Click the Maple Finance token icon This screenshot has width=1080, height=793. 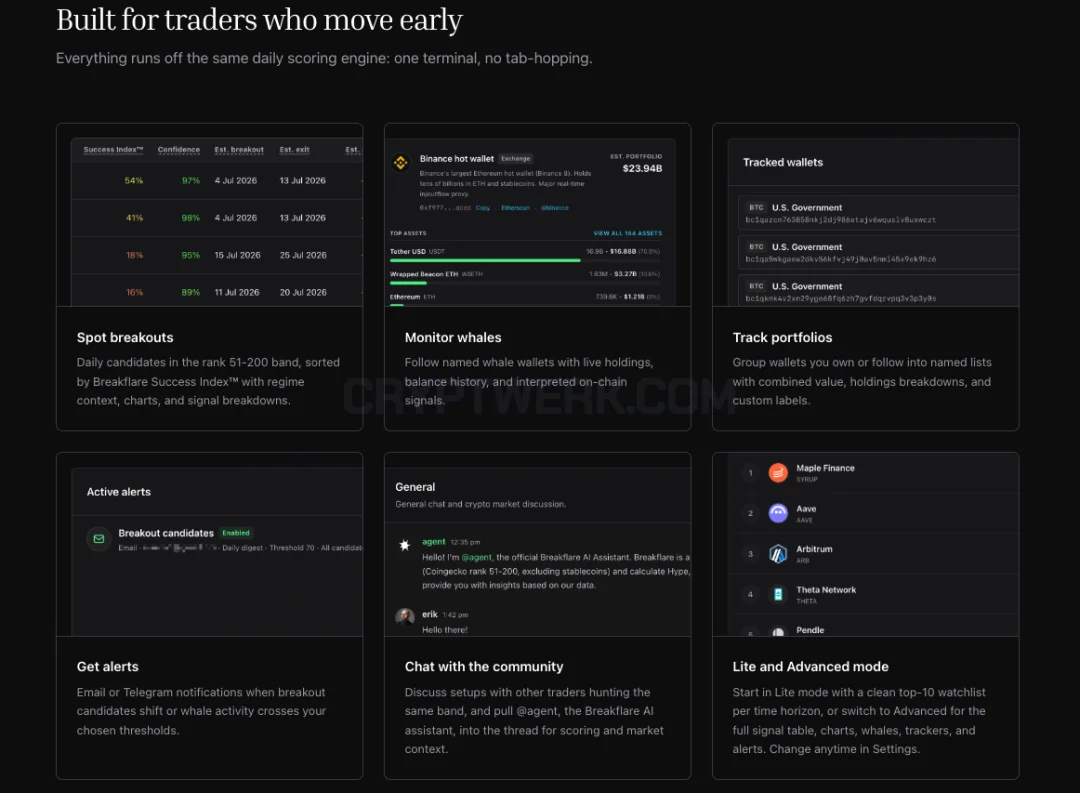pos(778,473)
